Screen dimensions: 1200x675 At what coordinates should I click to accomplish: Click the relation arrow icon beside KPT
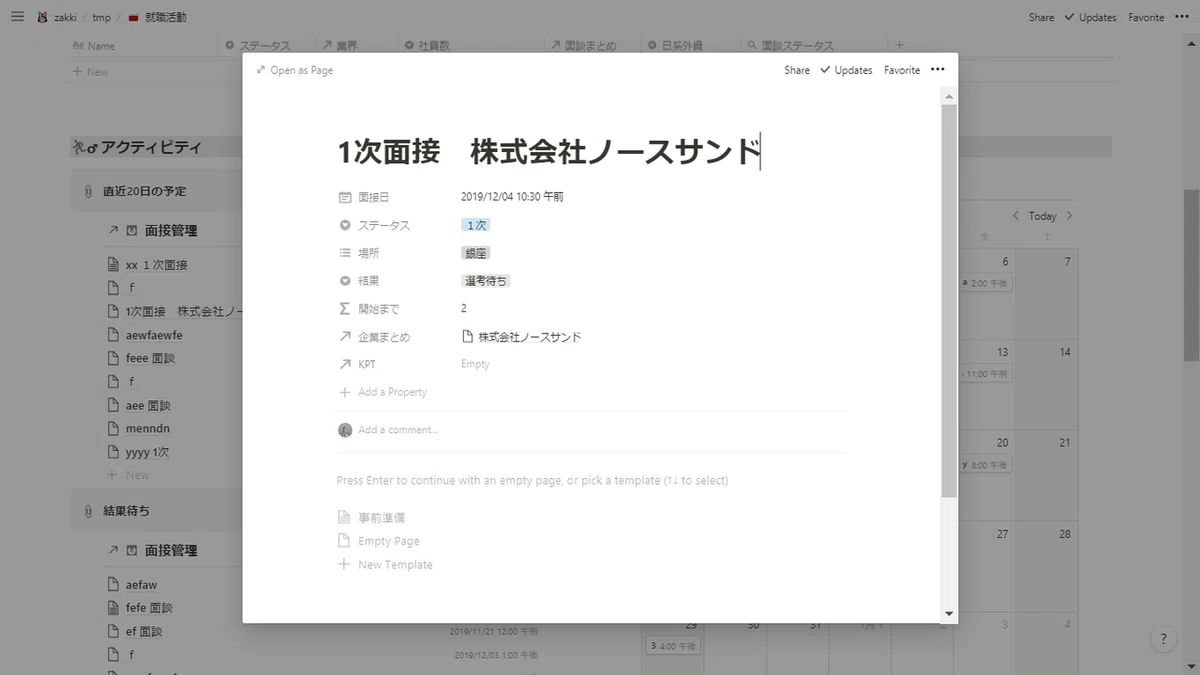345,364
